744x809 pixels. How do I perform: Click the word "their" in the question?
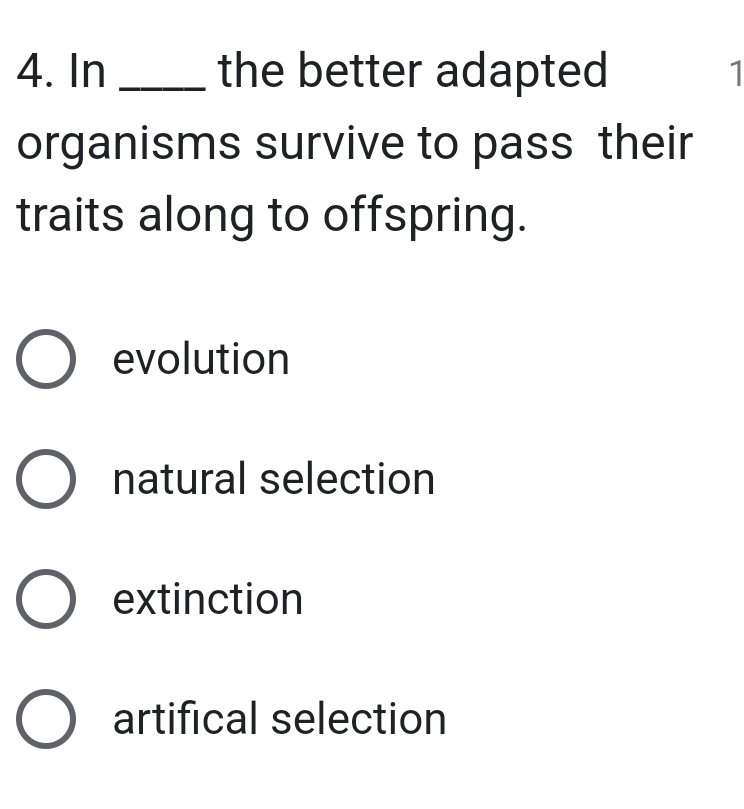coord(646,144)
